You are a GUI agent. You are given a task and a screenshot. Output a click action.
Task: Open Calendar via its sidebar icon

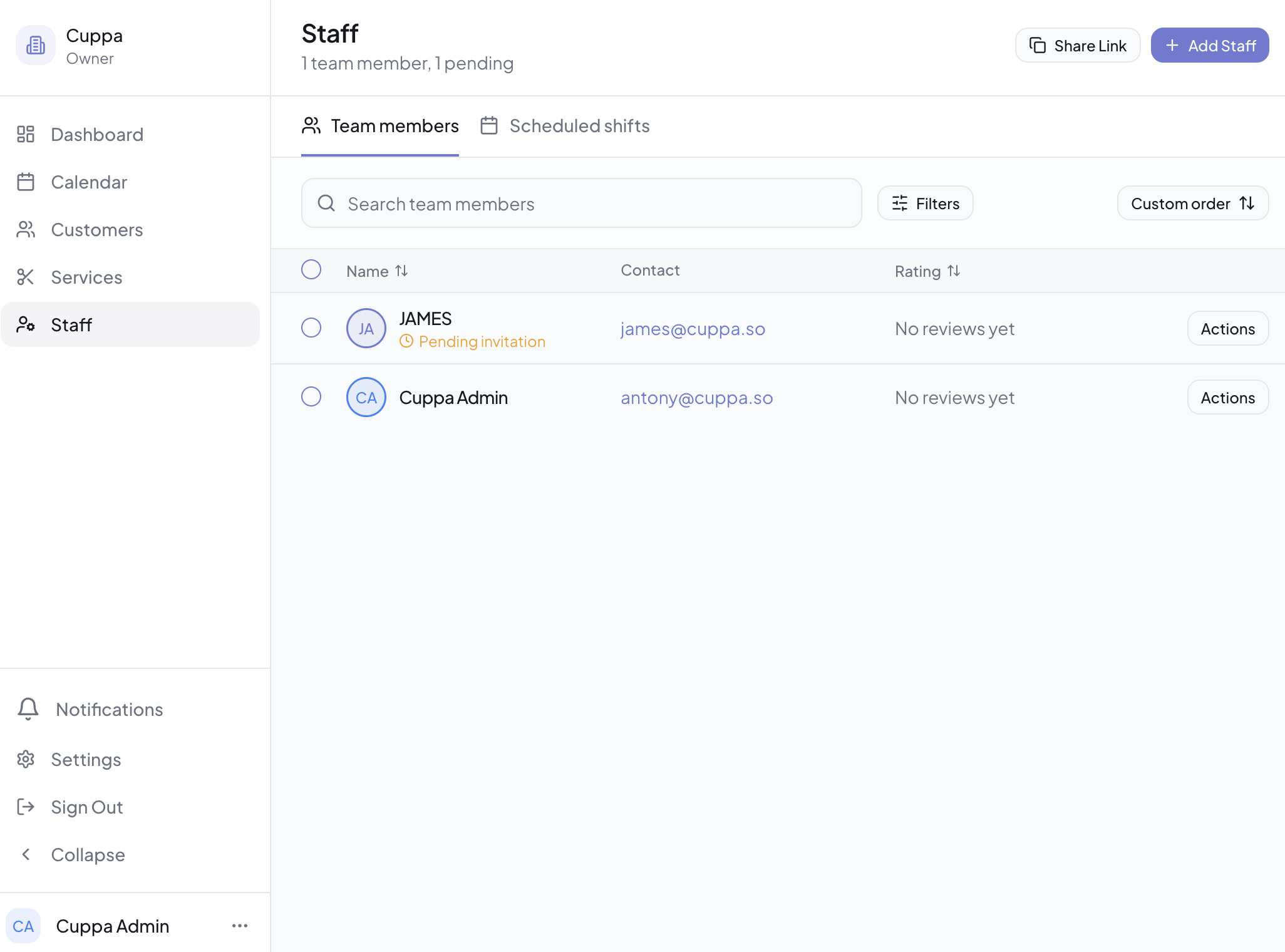click(26, 182)
